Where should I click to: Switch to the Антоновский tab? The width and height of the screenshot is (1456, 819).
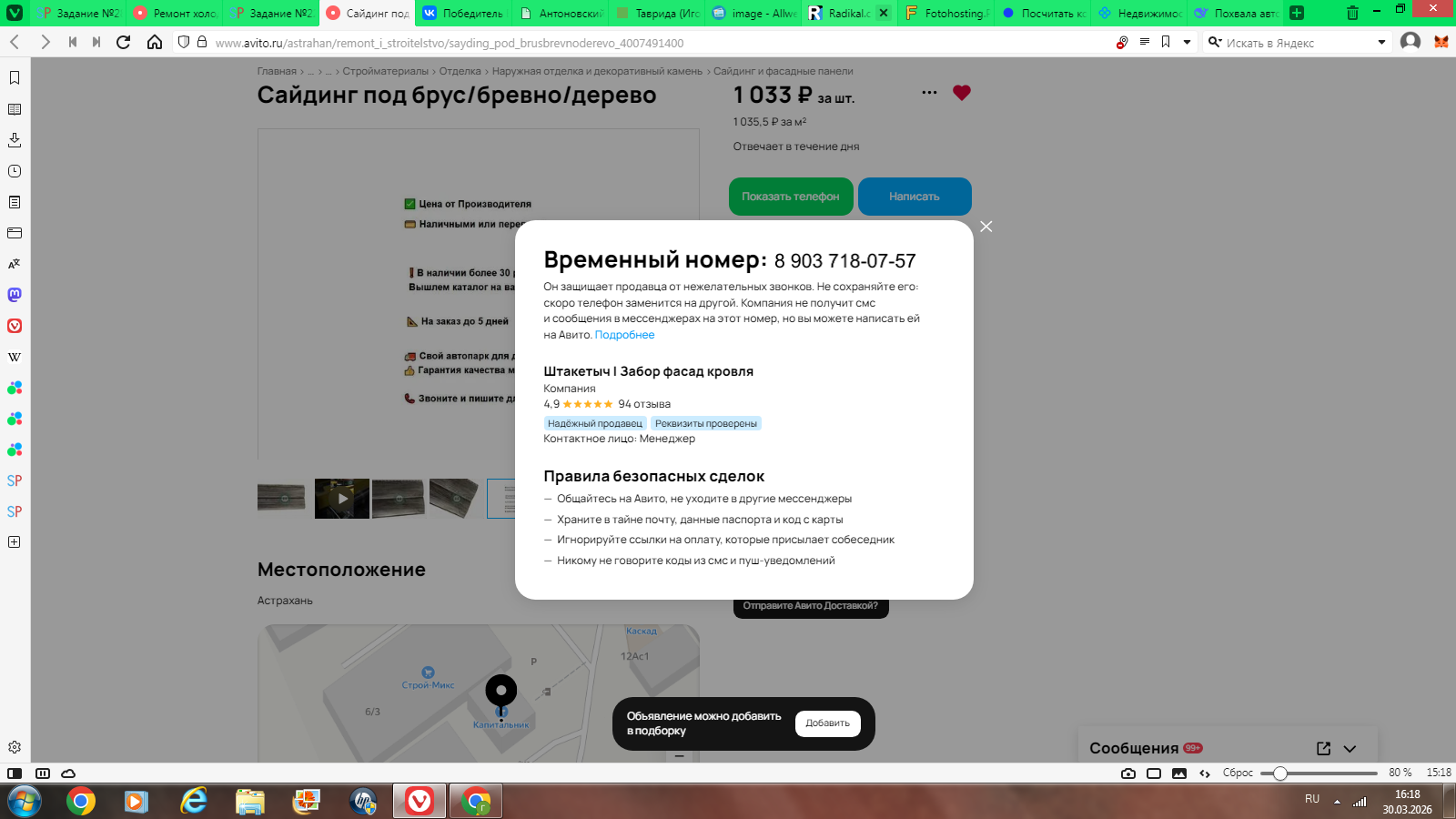click(x=561, y=13)
